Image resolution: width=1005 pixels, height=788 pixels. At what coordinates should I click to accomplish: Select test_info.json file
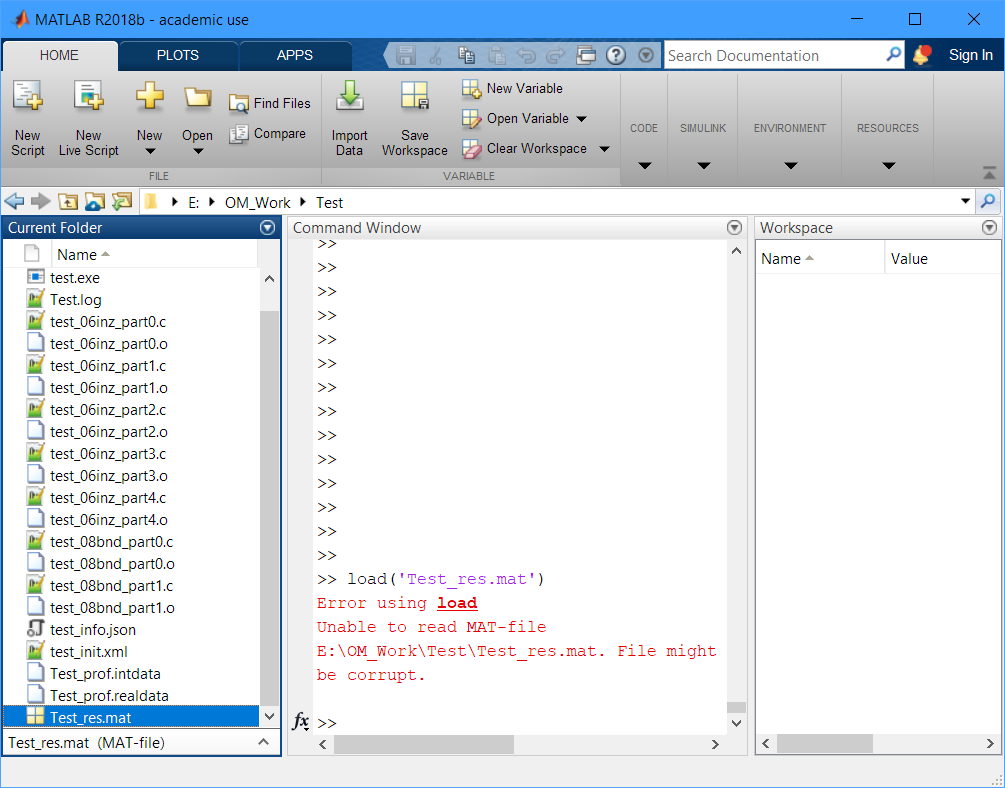point(92,630)
